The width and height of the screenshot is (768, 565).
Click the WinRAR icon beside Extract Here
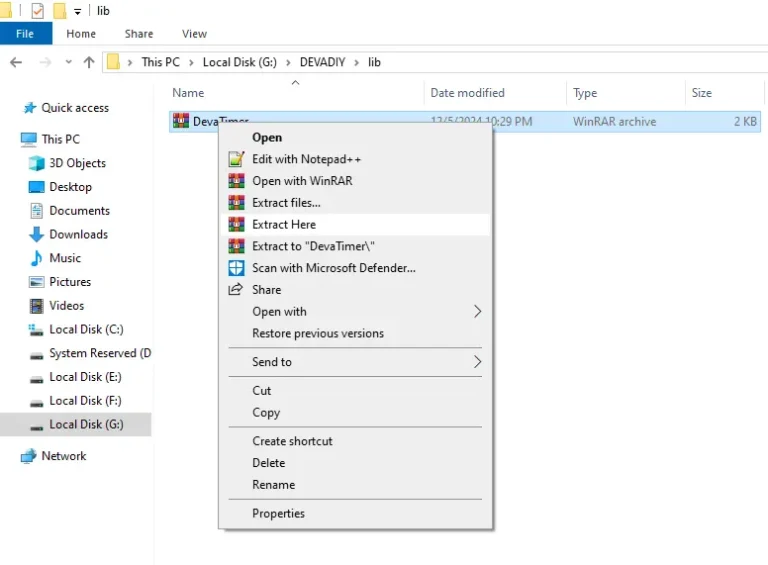click(236, 225)
